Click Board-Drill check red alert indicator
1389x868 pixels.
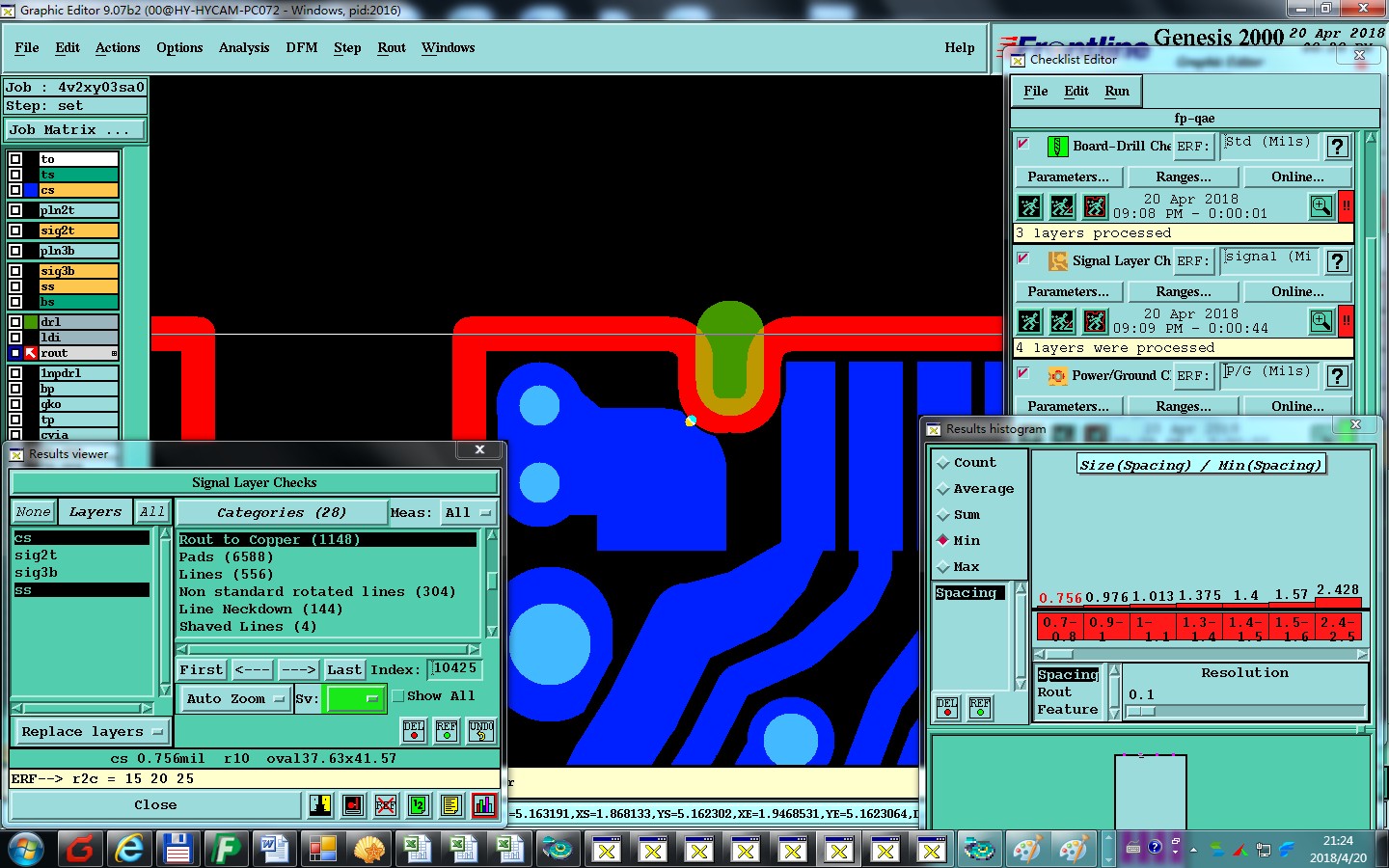tap(1346, 205)
